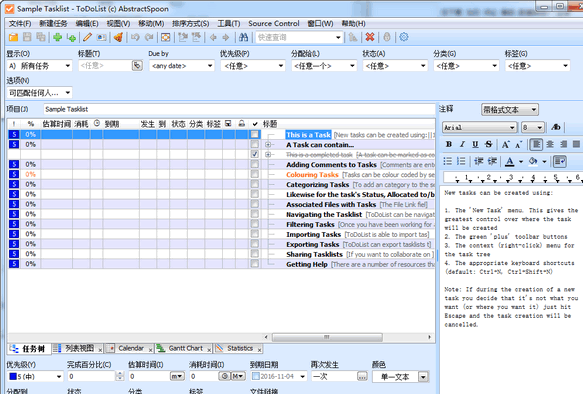Add a new subtask with the small green plus
The height and width of the screenshot is (394, 583).
point(71,37)
